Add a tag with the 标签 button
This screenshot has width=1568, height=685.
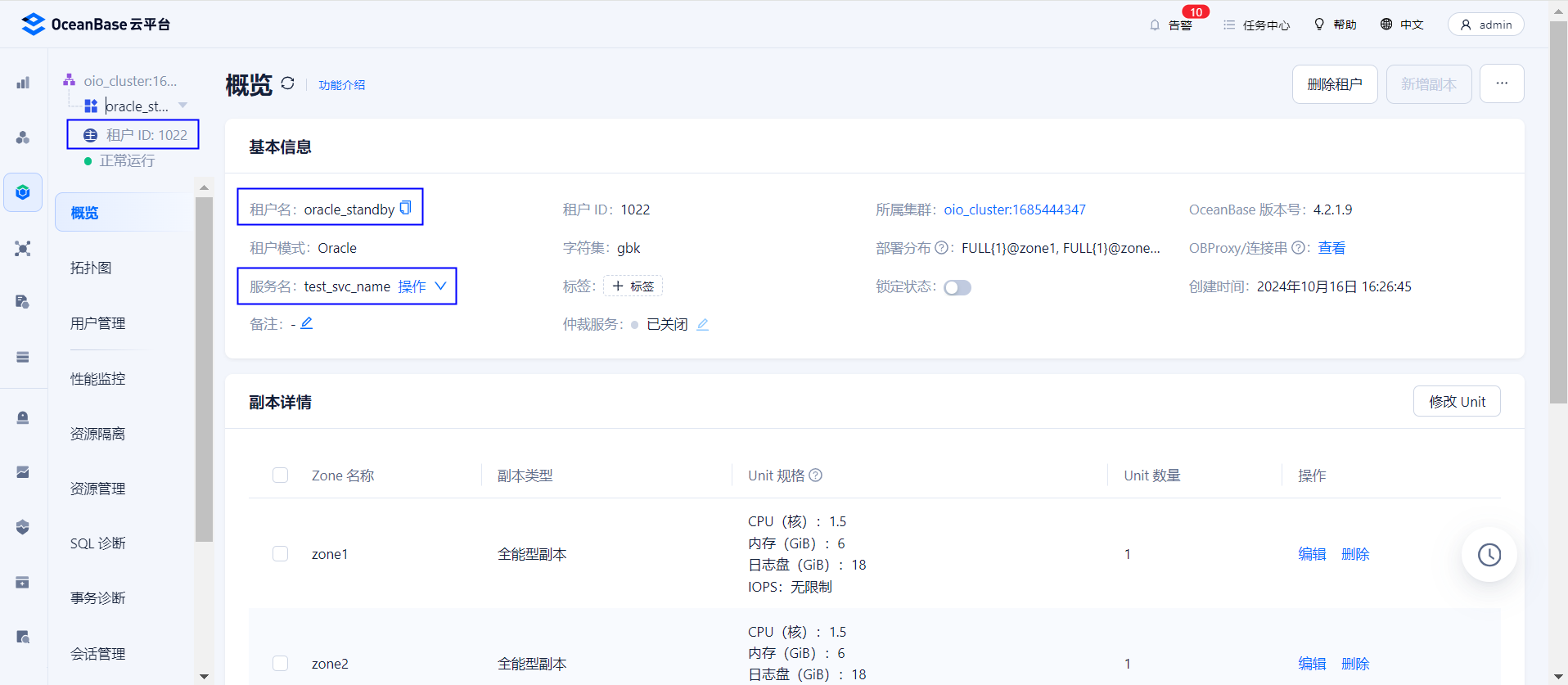(633, 286)
